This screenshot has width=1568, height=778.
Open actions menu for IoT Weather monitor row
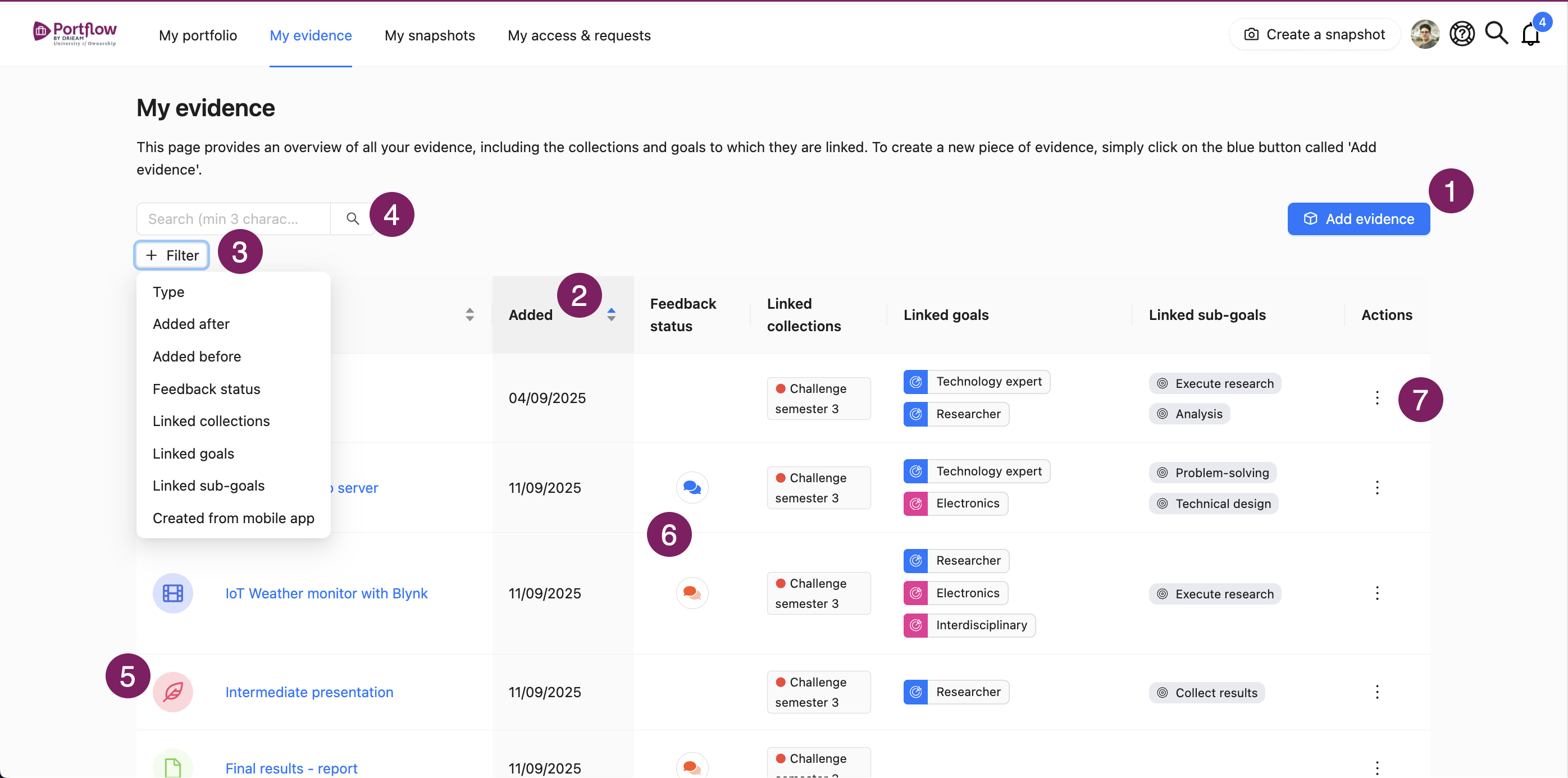point(1377,593)
